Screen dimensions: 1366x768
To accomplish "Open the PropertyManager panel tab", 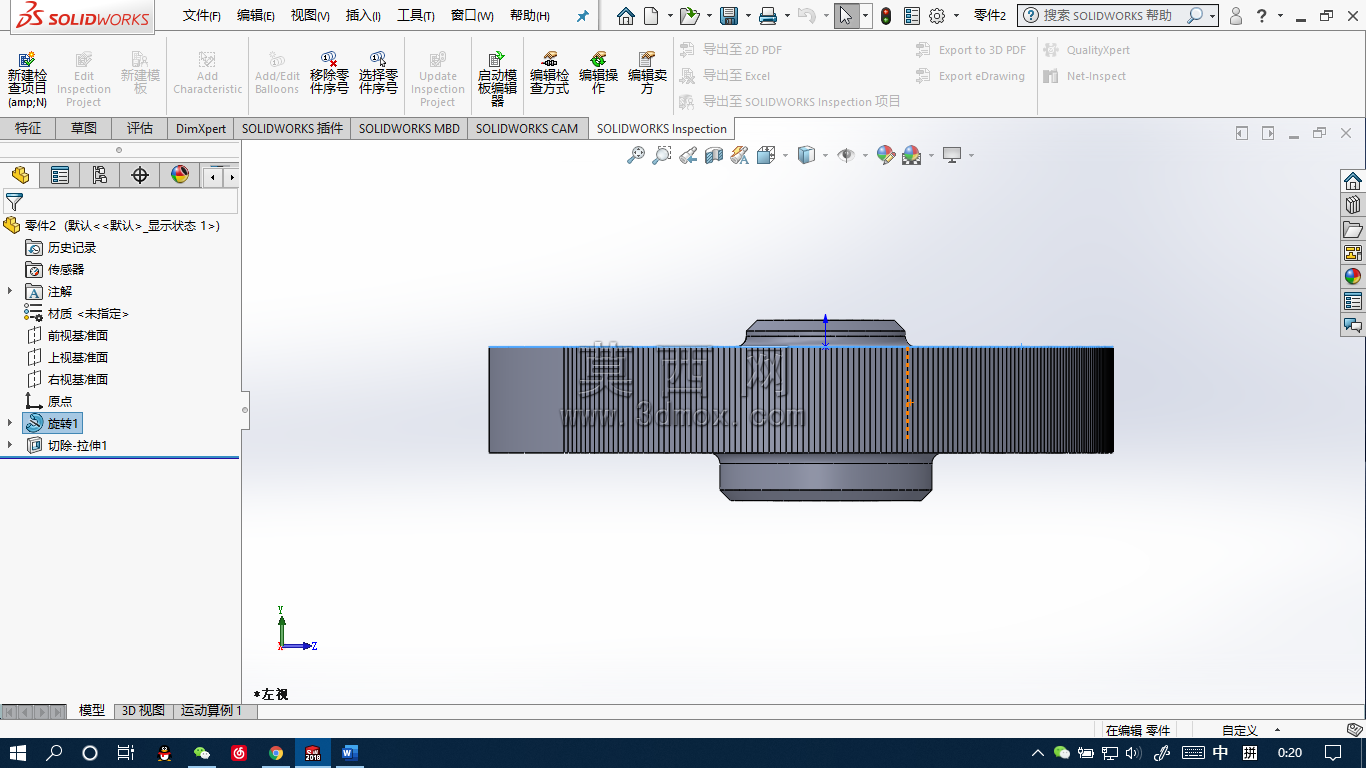I will point(60,176).
